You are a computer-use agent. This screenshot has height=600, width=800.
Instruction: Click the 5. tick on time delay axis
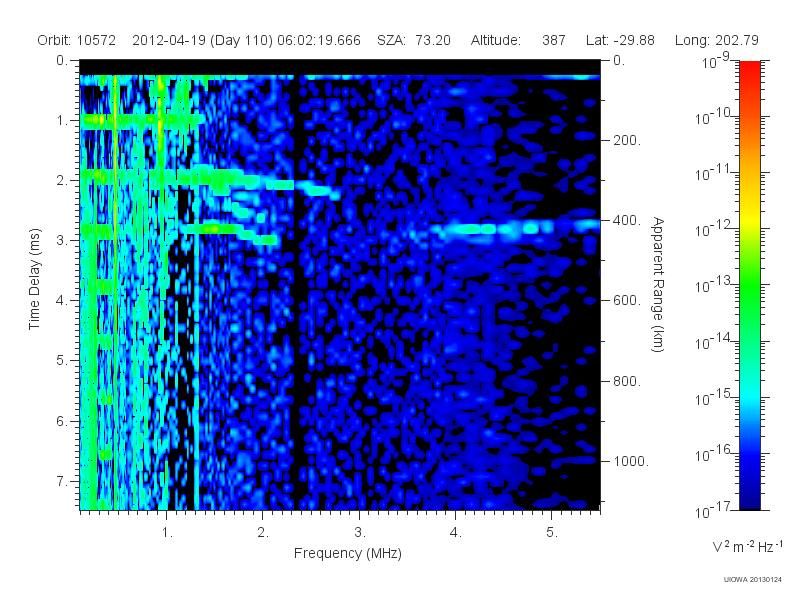coord(61,361)
